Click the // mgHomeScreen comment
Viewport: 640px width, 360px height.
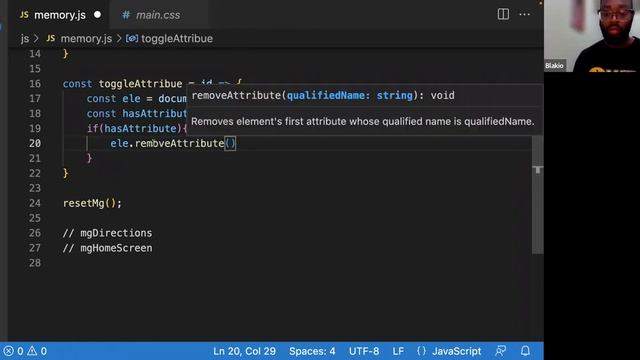coord(107,248)
